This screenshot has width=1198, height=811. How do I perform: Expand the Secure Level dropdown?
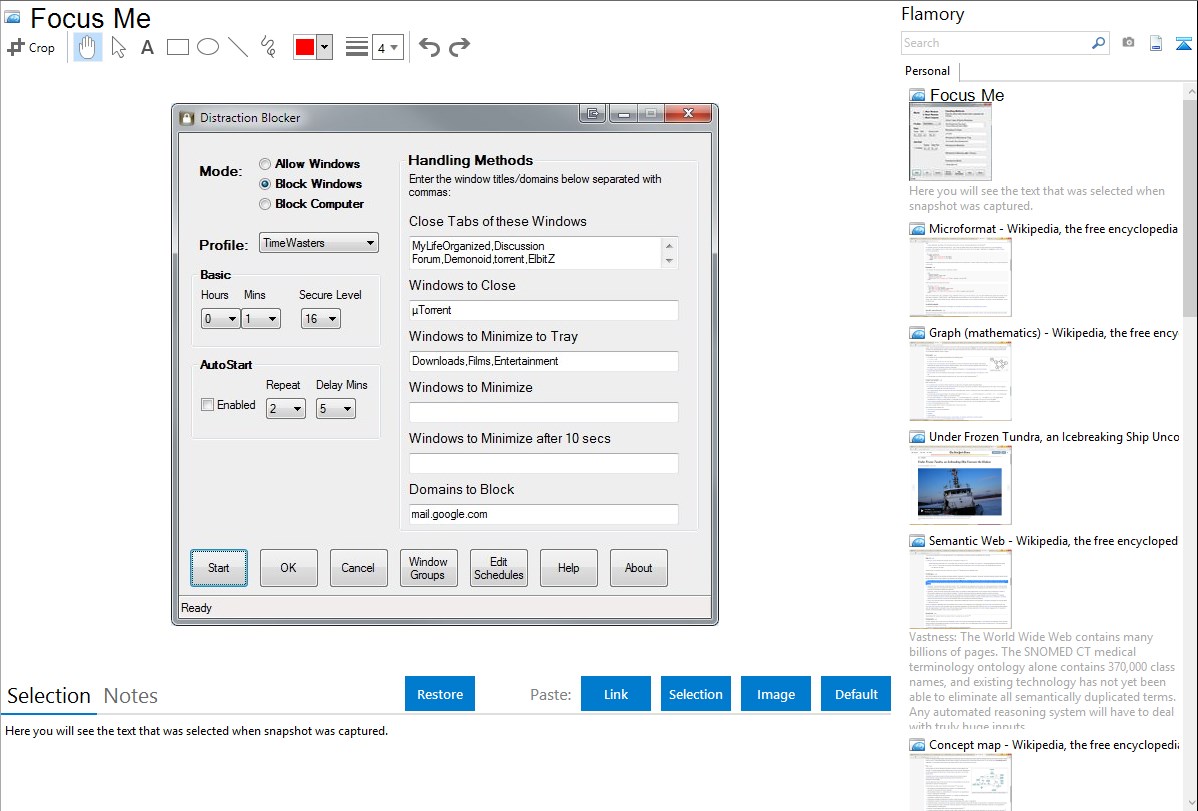tap(320, 319)
